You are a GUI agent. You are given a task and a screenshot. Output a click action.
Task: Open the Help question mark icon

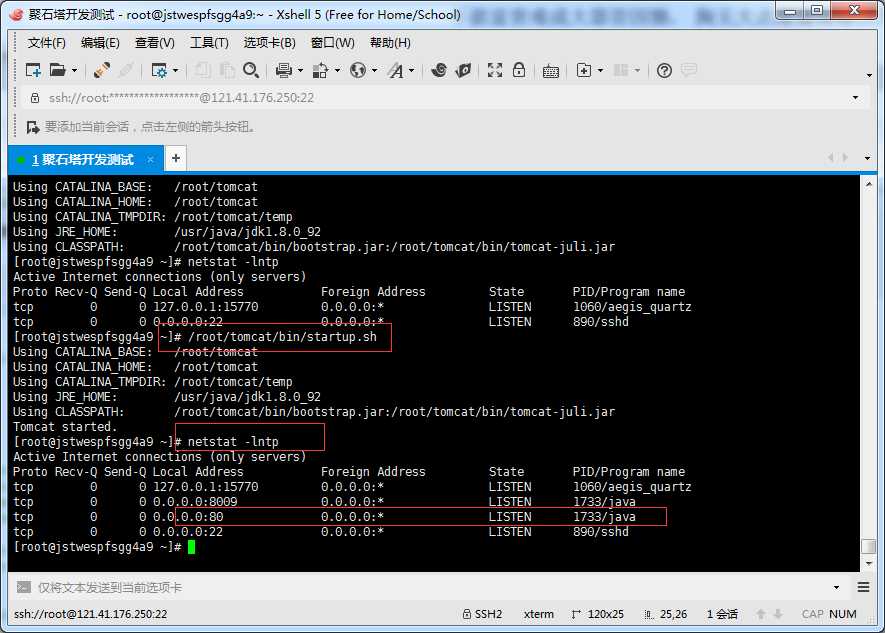[664, 71]
